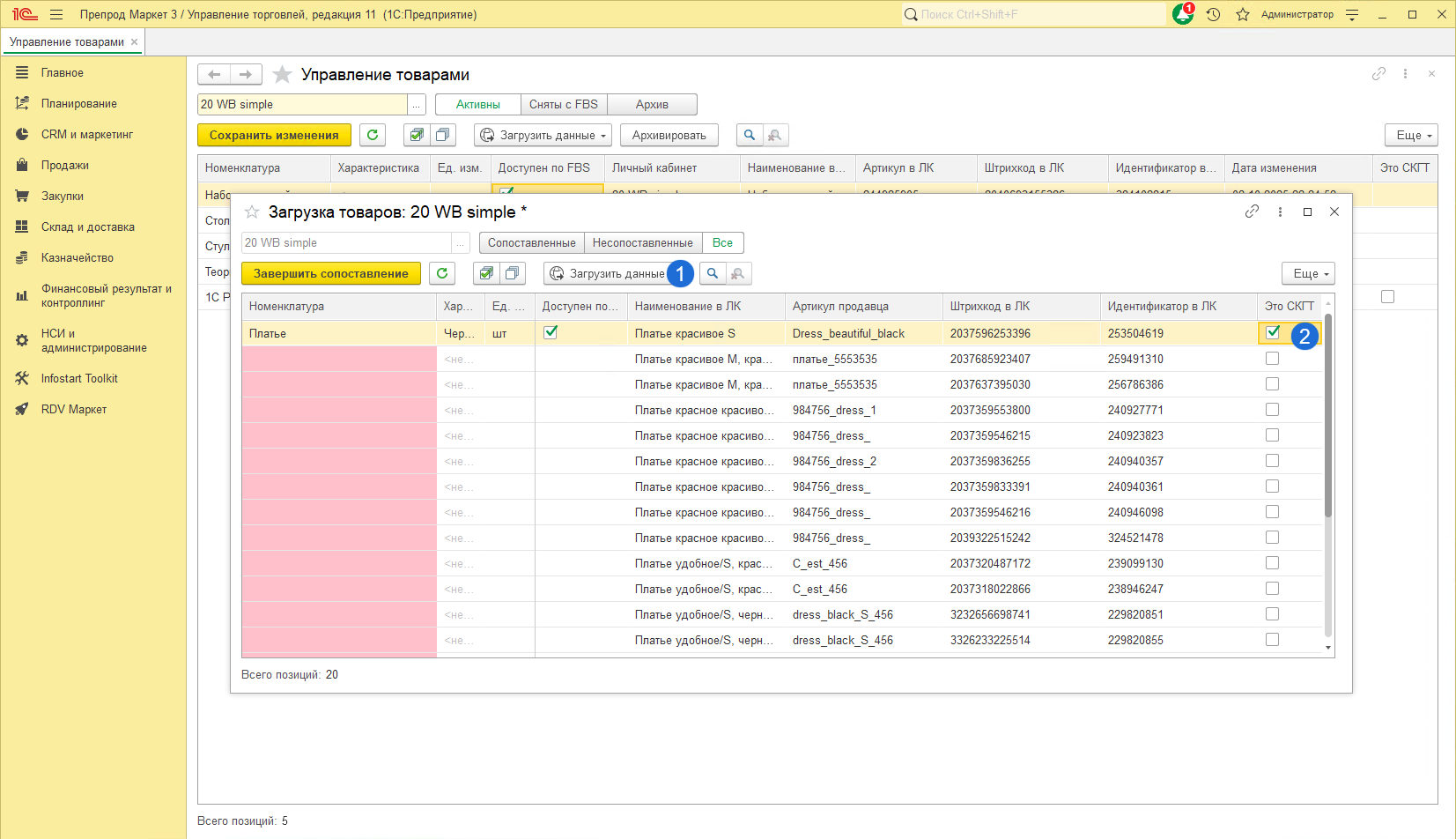Uncheck Это СКГТ for the Платье row
This screenshot has width=1456, height=839.
click(x=1272, y=332)
